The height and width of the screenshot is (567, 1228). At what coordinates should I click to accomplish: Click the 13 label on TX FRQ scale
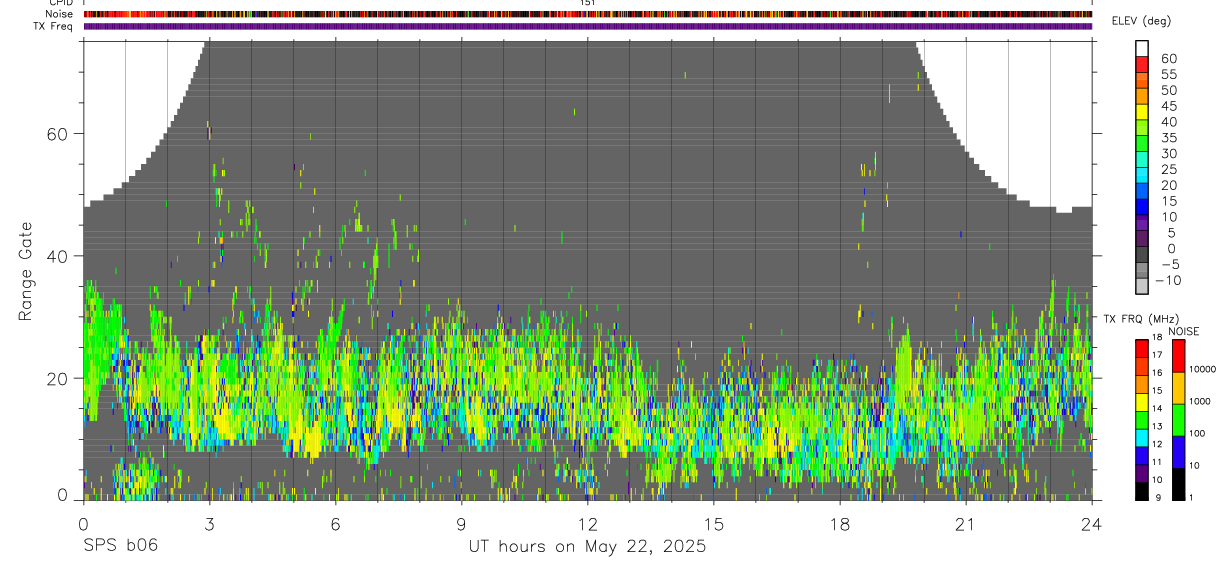pyautogui.click(x=1157, y=425)
